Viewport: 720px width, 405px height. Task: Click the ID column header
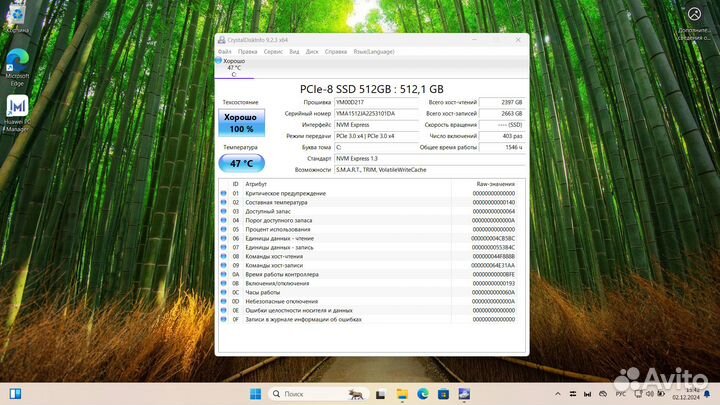pos(235,184)
